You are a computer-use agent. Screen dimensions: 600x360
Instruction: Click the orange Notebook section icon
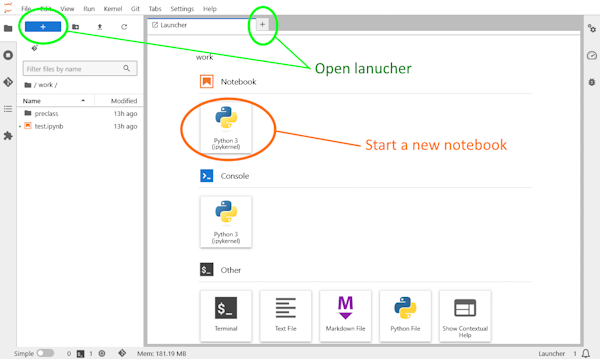207,81
